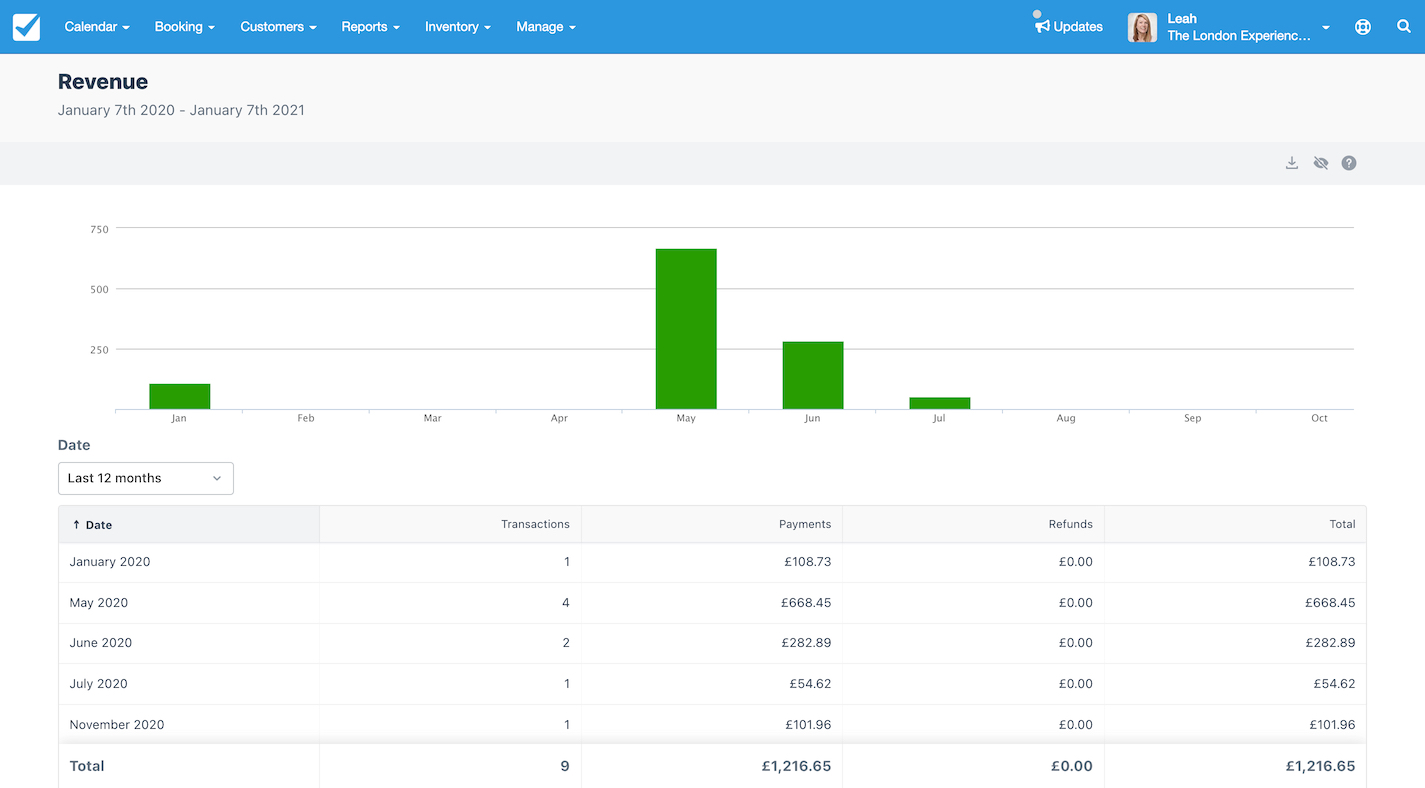Screen dimensions: 1425x788
Task: Toggle chart visibility with crossed-eye icon
Action: pos(1321,163)
